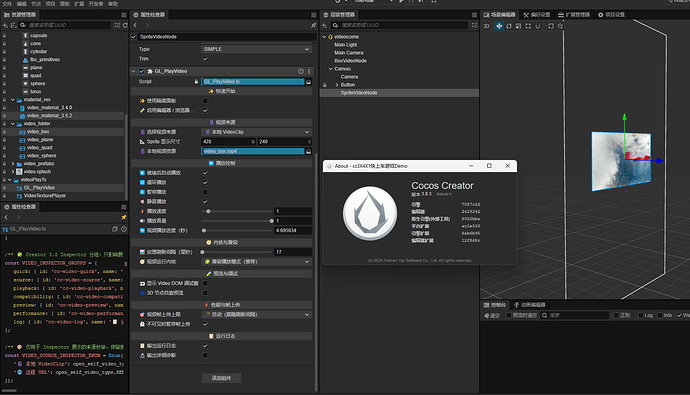
Task: Click the pin icon in the inspector header
Action: pyautogui.click(x=313, y=25)
